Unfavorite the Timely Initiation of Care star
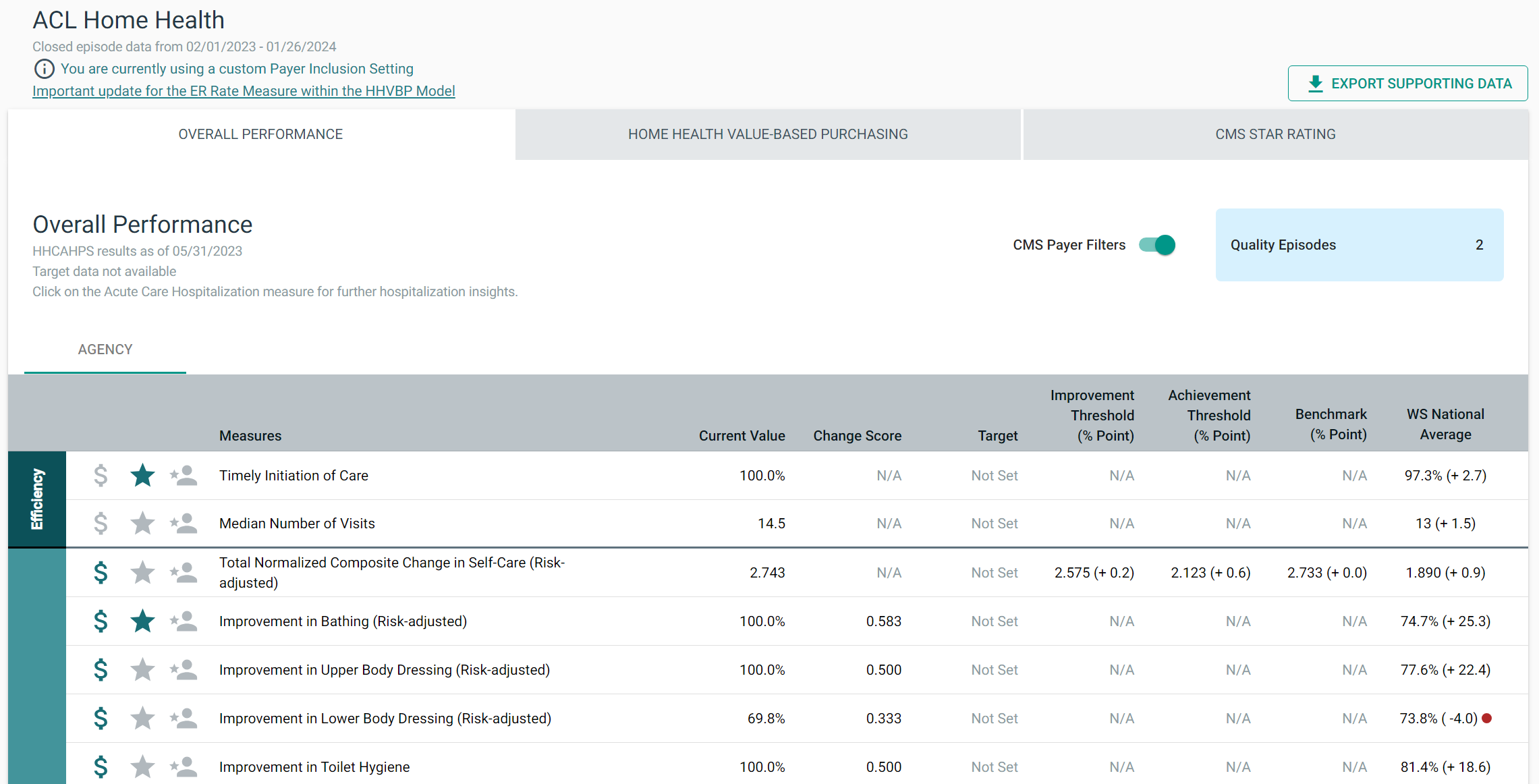This screenshot has height=784, width=1539. coord(142,475)
